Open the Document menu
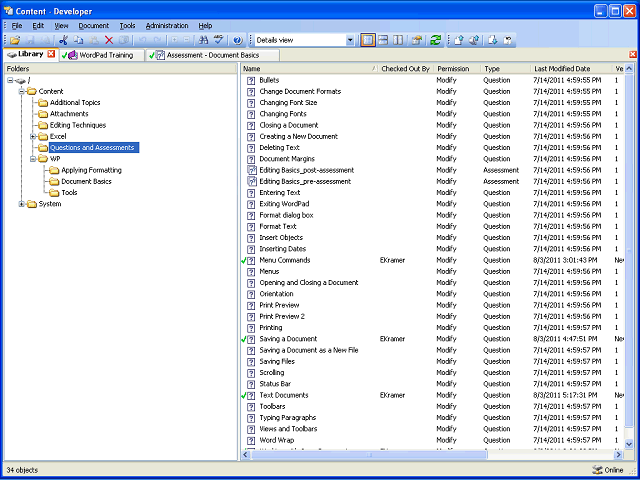 point(94,26)
